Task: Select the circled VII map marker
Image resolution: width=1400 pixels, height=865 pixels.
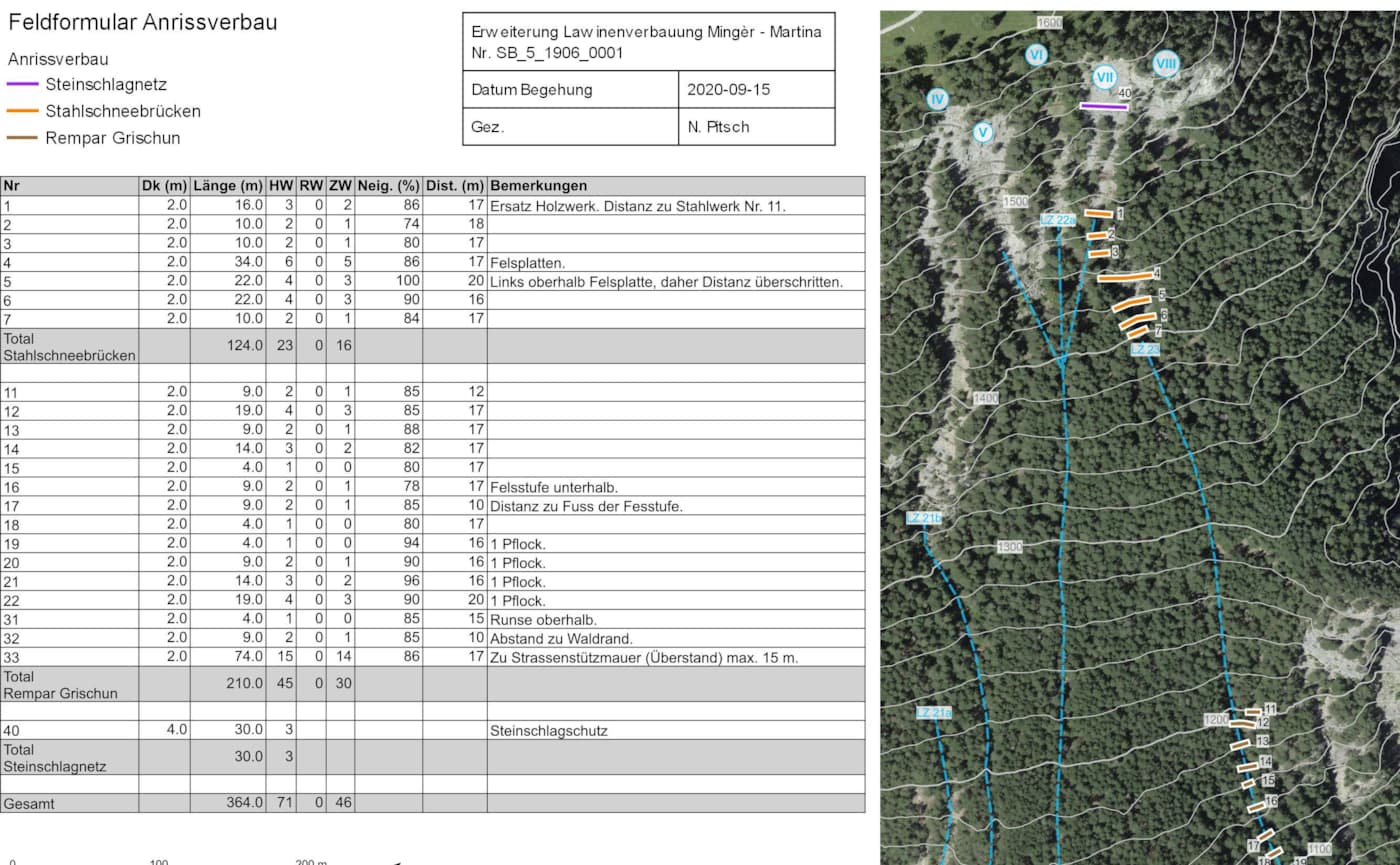Action: click(x=1104, y=77)
